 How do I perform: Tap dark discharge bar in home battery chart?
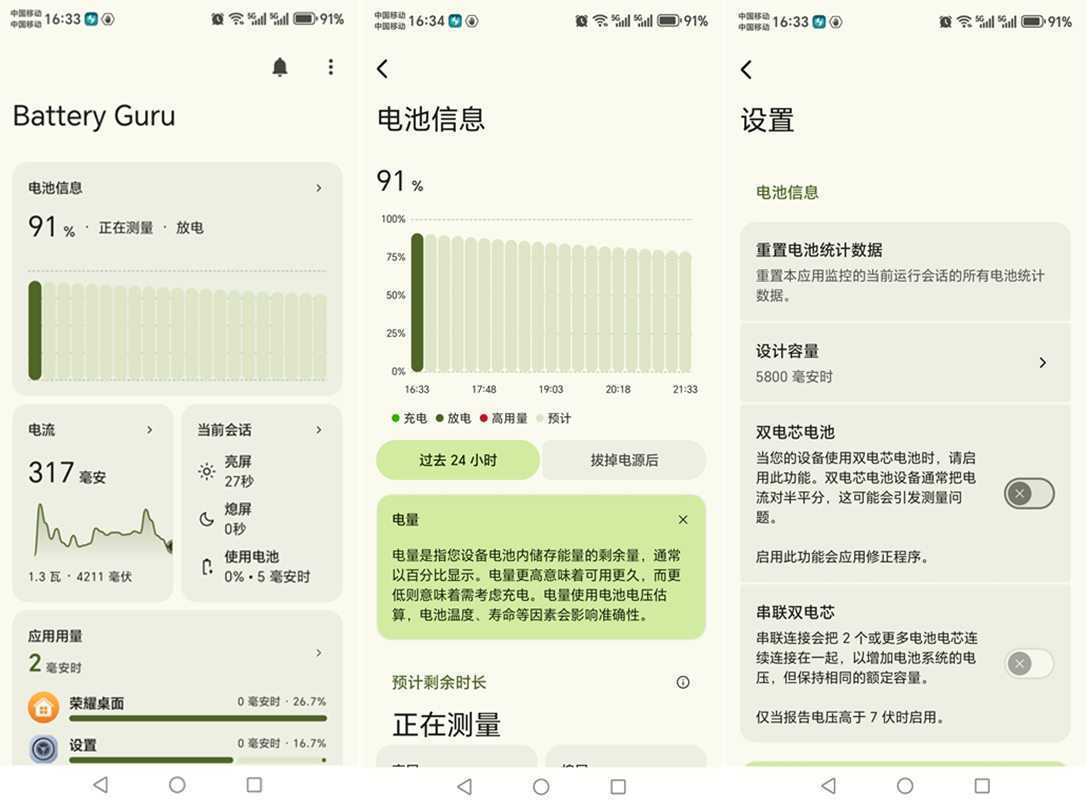point(35,330)
